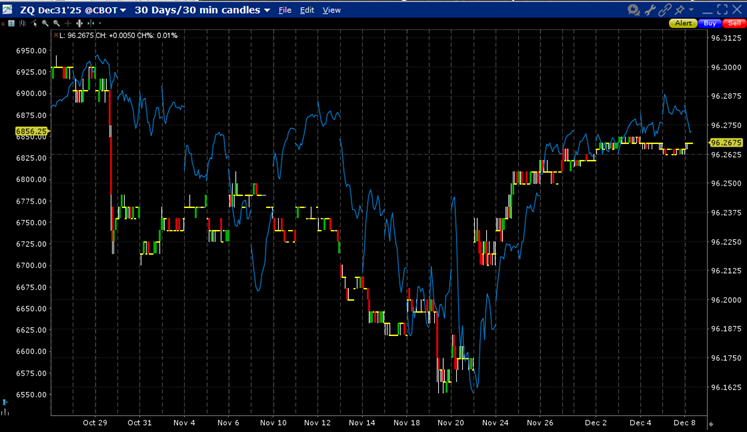747x432 pixels.
Task: Open chart settings wrench icon
Action: point(650,10)
